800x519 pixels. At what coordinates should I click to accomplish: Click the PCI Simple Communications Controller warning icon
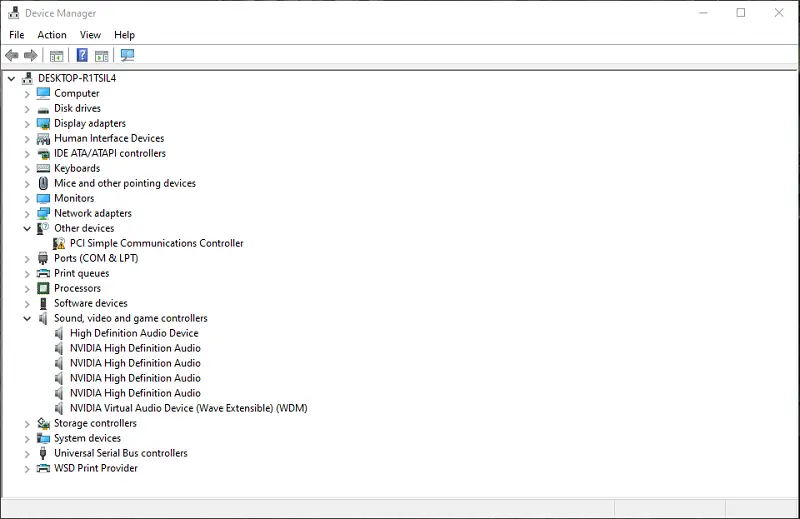pyautogui.click(x=59, y=243)
